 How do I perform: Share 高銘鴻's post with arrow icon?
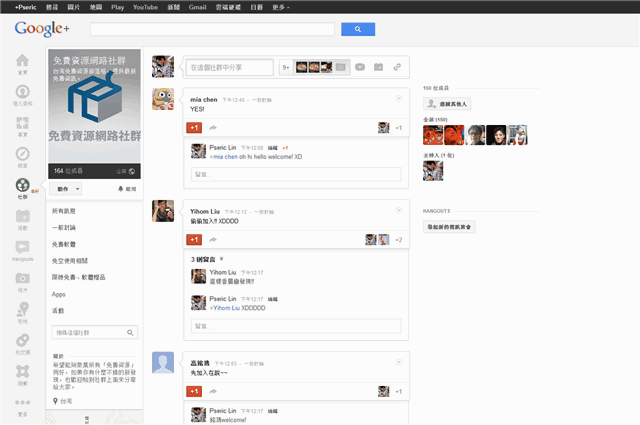(x=213, y=392)
